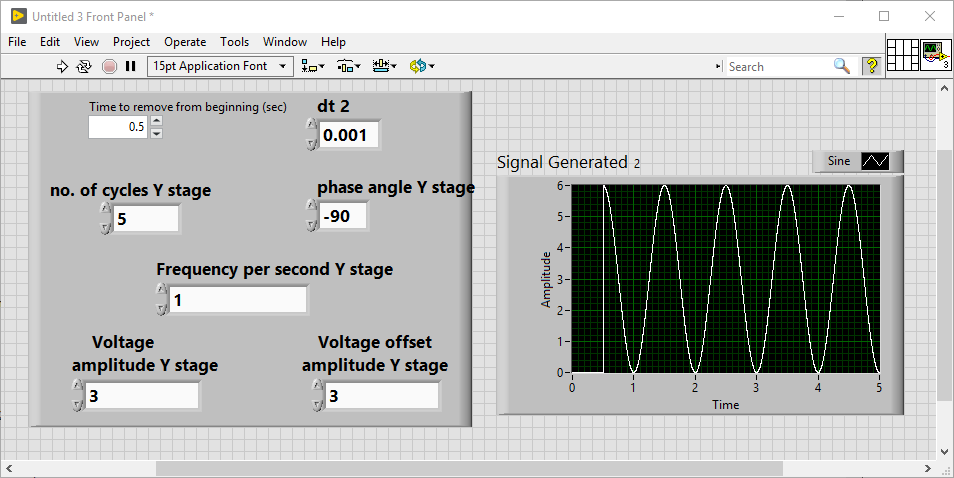Click the VI connector pane icon

click(x=903, y=55)
